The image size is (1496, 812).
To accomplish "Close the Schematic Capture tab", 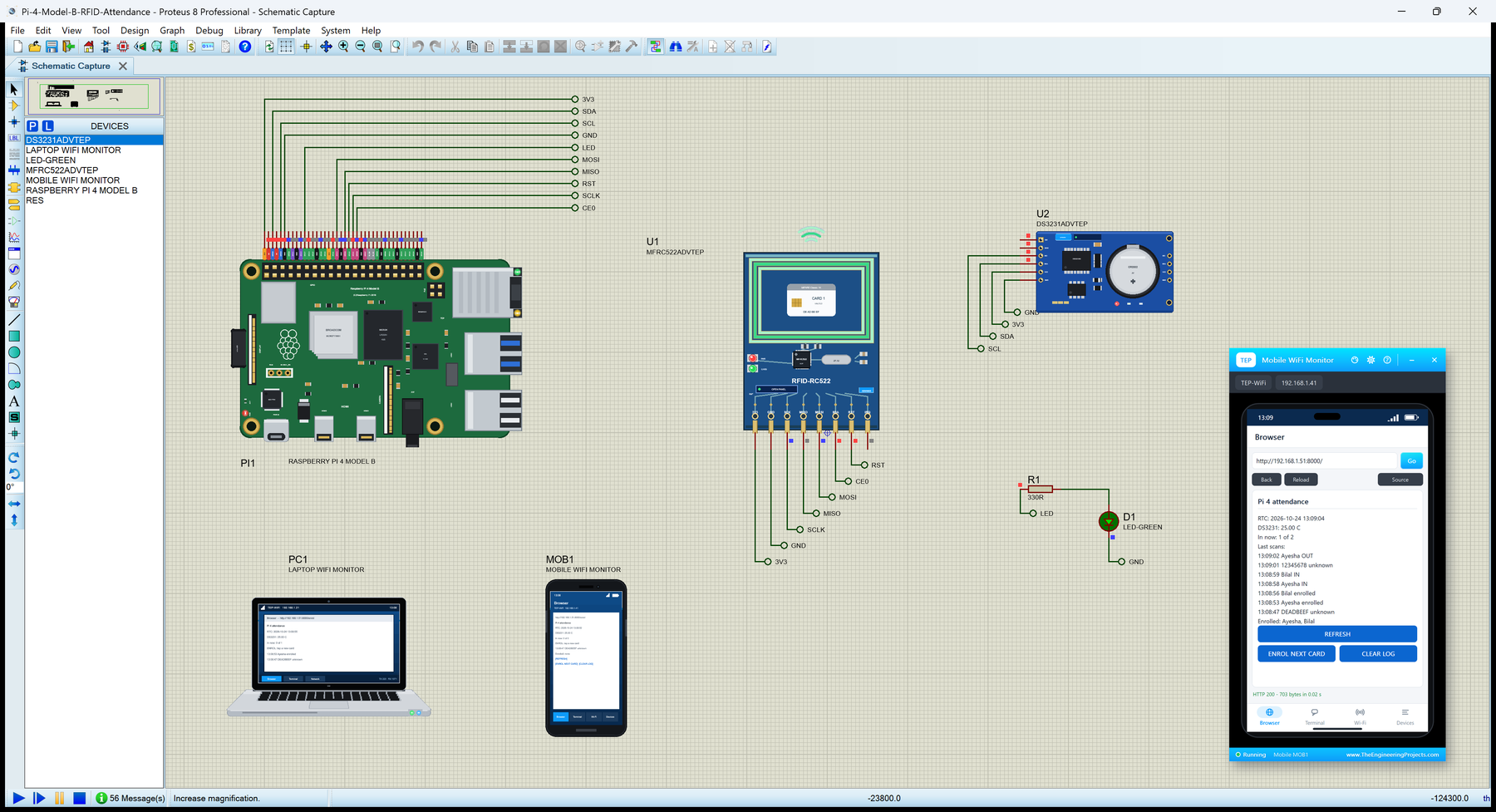I will point(123,66).
